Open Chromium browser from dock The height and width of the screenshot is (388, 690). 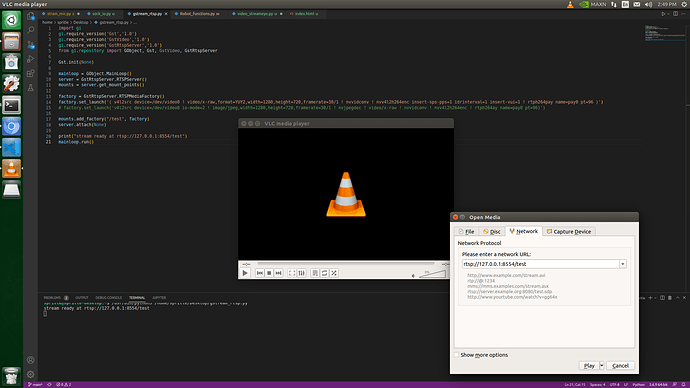pyautogui.click(x=11, y=127)
